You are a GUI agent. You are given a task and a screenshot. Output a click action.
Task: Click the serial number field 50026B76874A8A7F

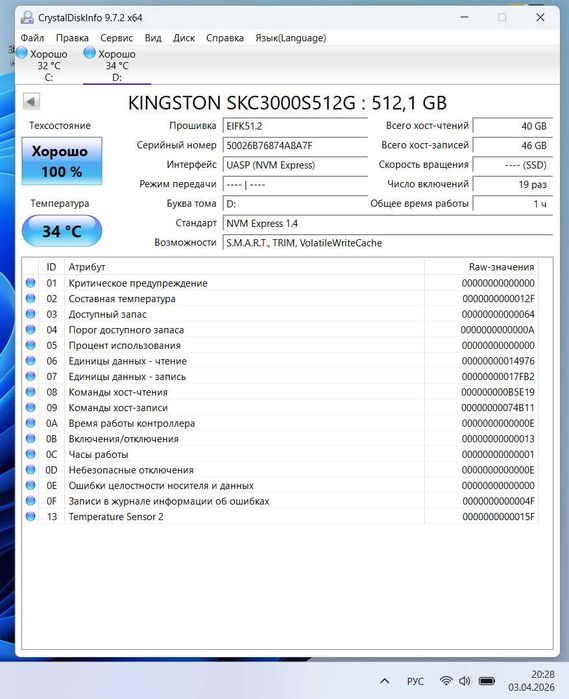pyautogui.click(x=295, y=146)
